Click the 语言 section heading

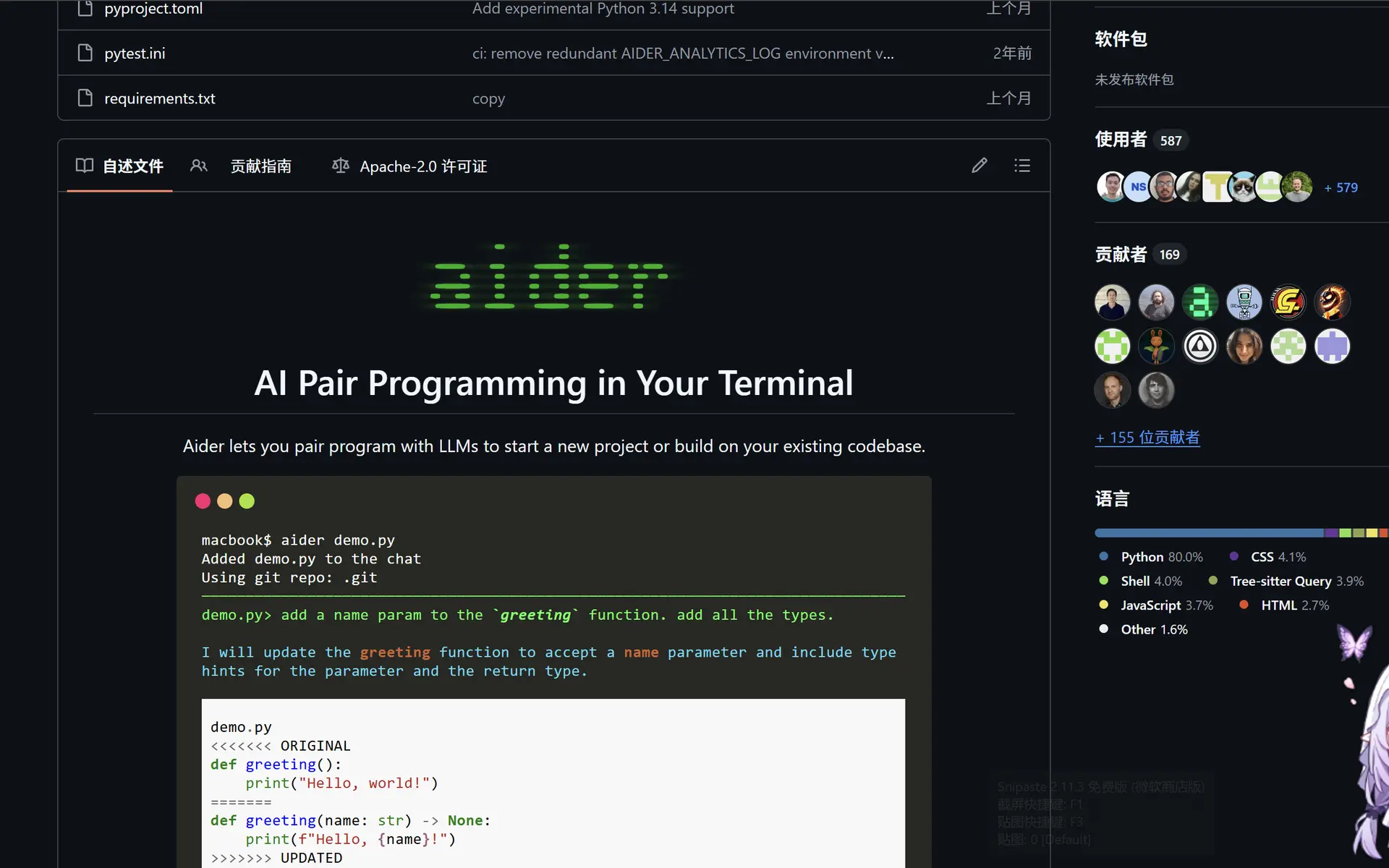pyautogui.click(x=1112, y=499)
